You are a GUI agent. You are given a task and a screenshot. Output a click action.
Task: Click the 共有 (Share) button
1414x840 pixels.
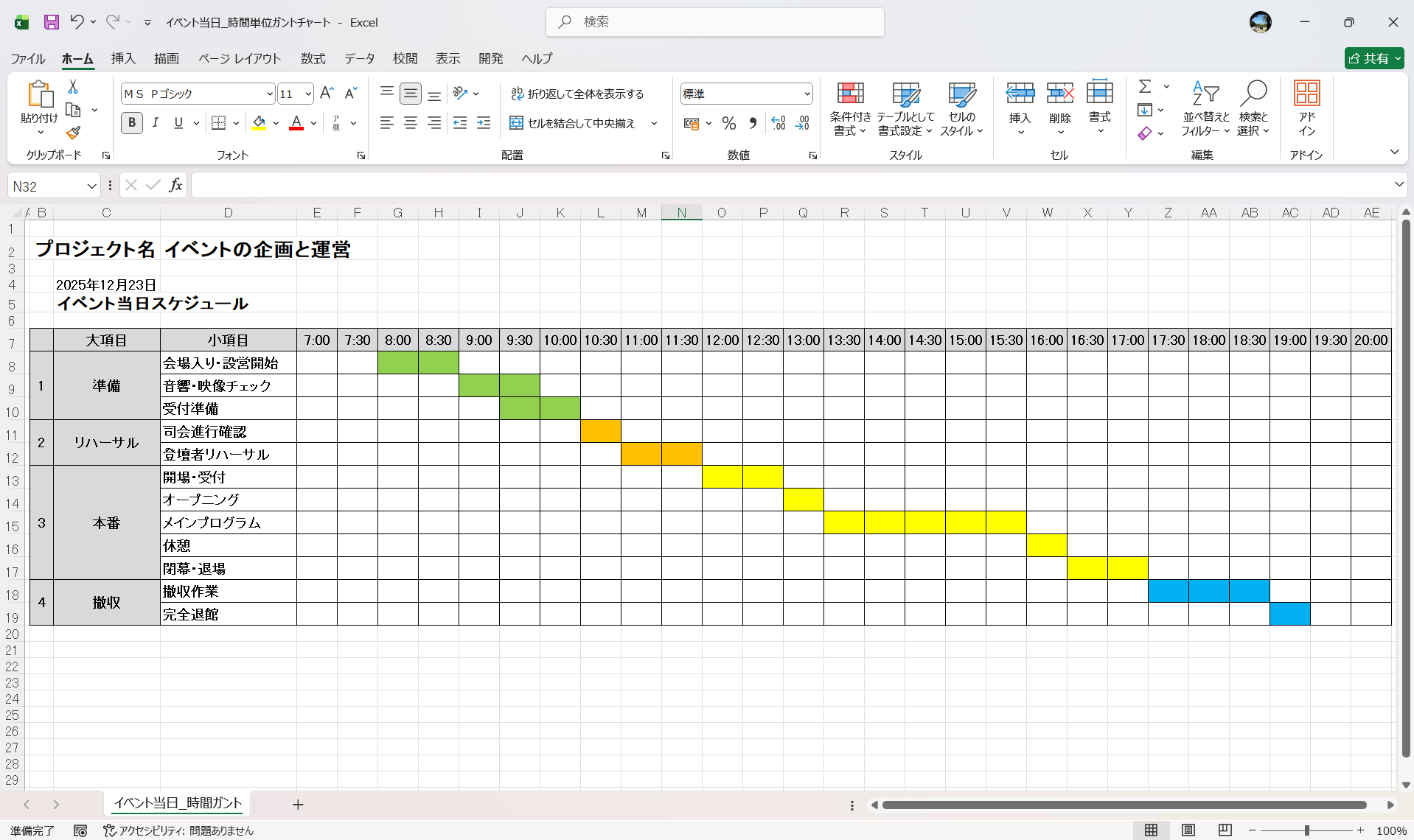pos(1373,58)
